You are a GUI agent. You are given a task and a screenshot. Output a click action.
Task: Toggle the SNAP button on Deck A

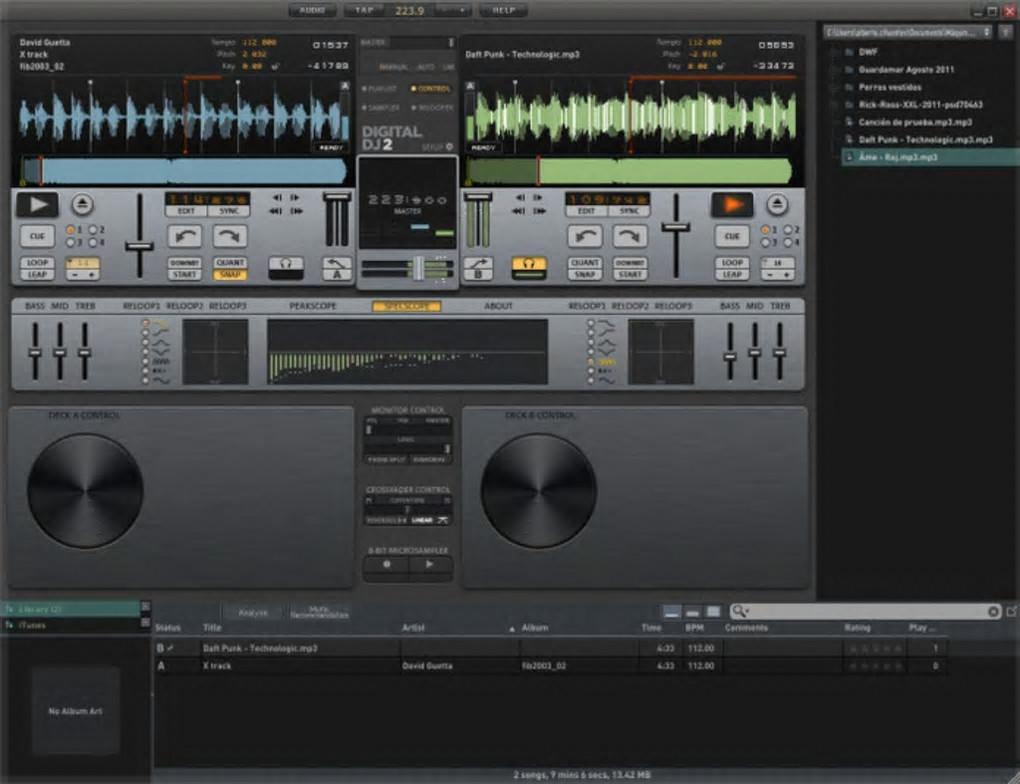[230, 274]
